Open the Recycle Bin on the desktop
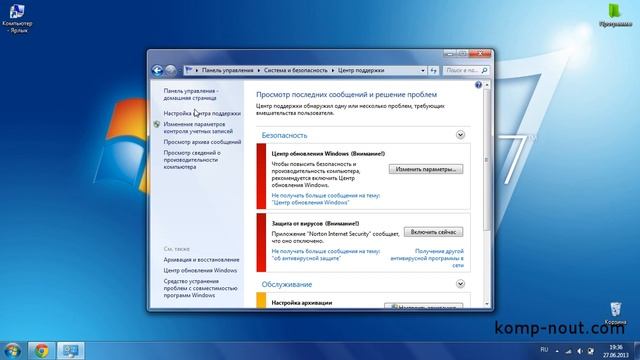The image size is (640, 360). click(x=616, y=313)
